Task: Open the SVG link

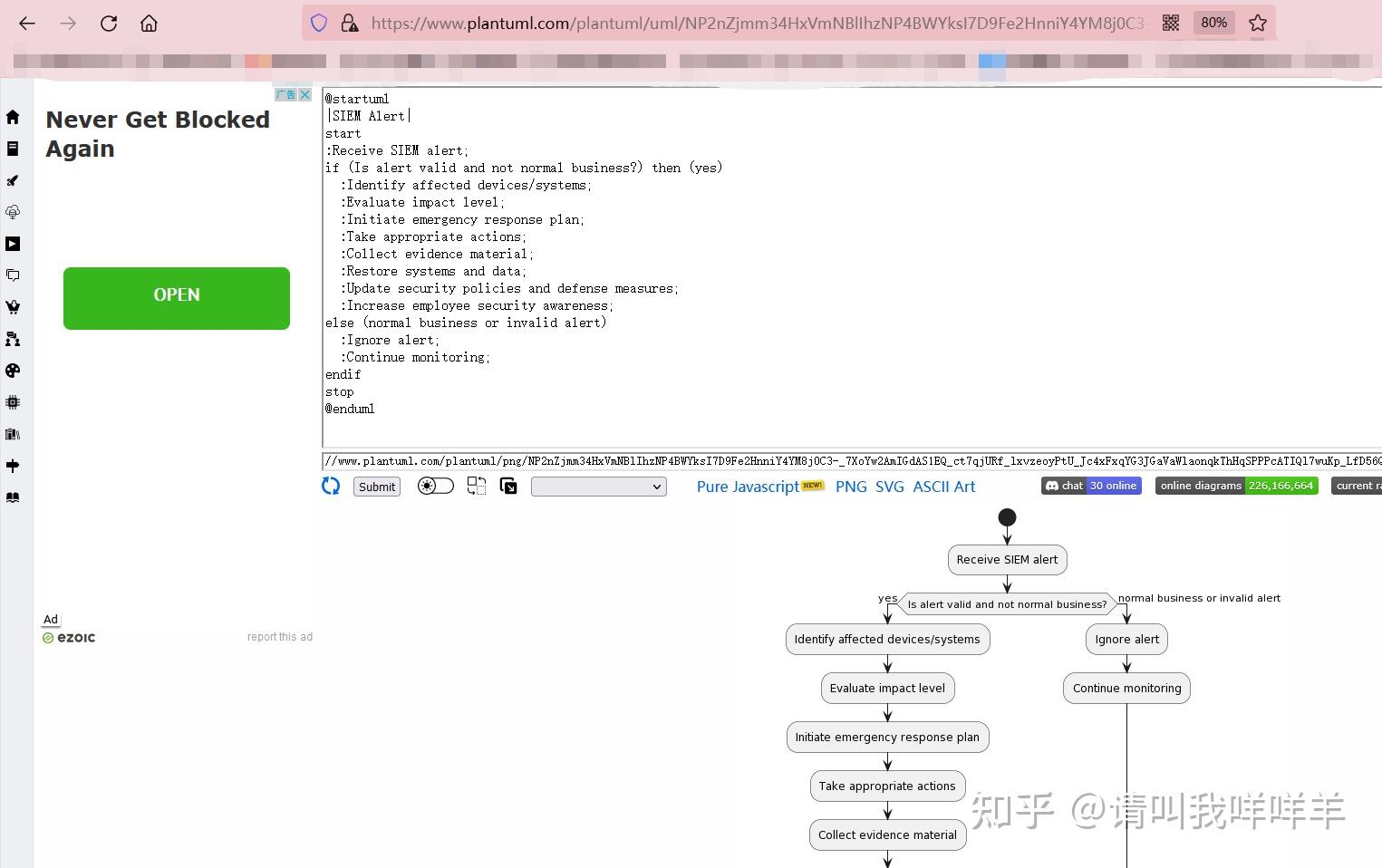Action: coord(889,487)
